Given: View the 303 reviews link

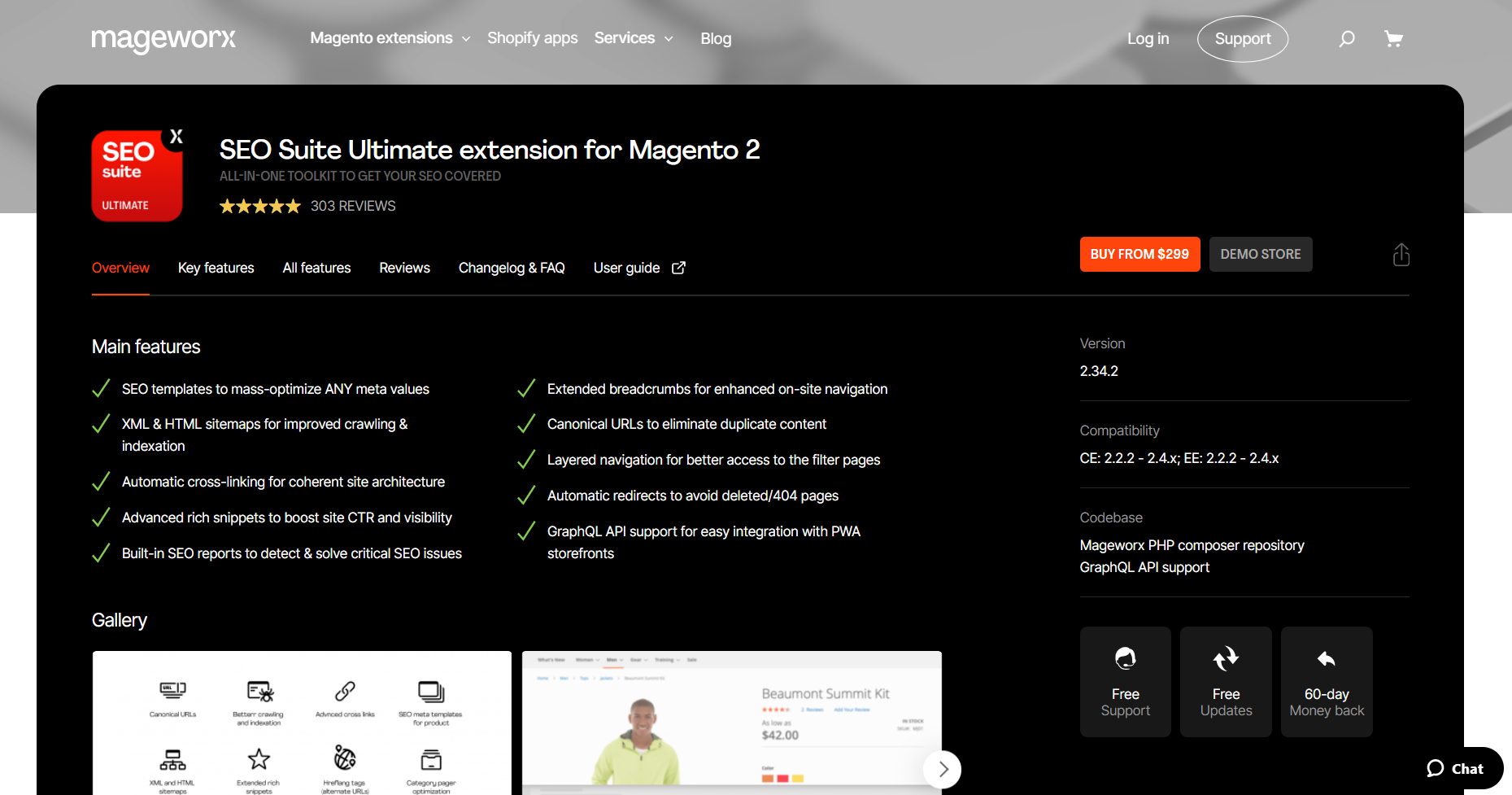Looking at the screenshot, I should (353, 206).
